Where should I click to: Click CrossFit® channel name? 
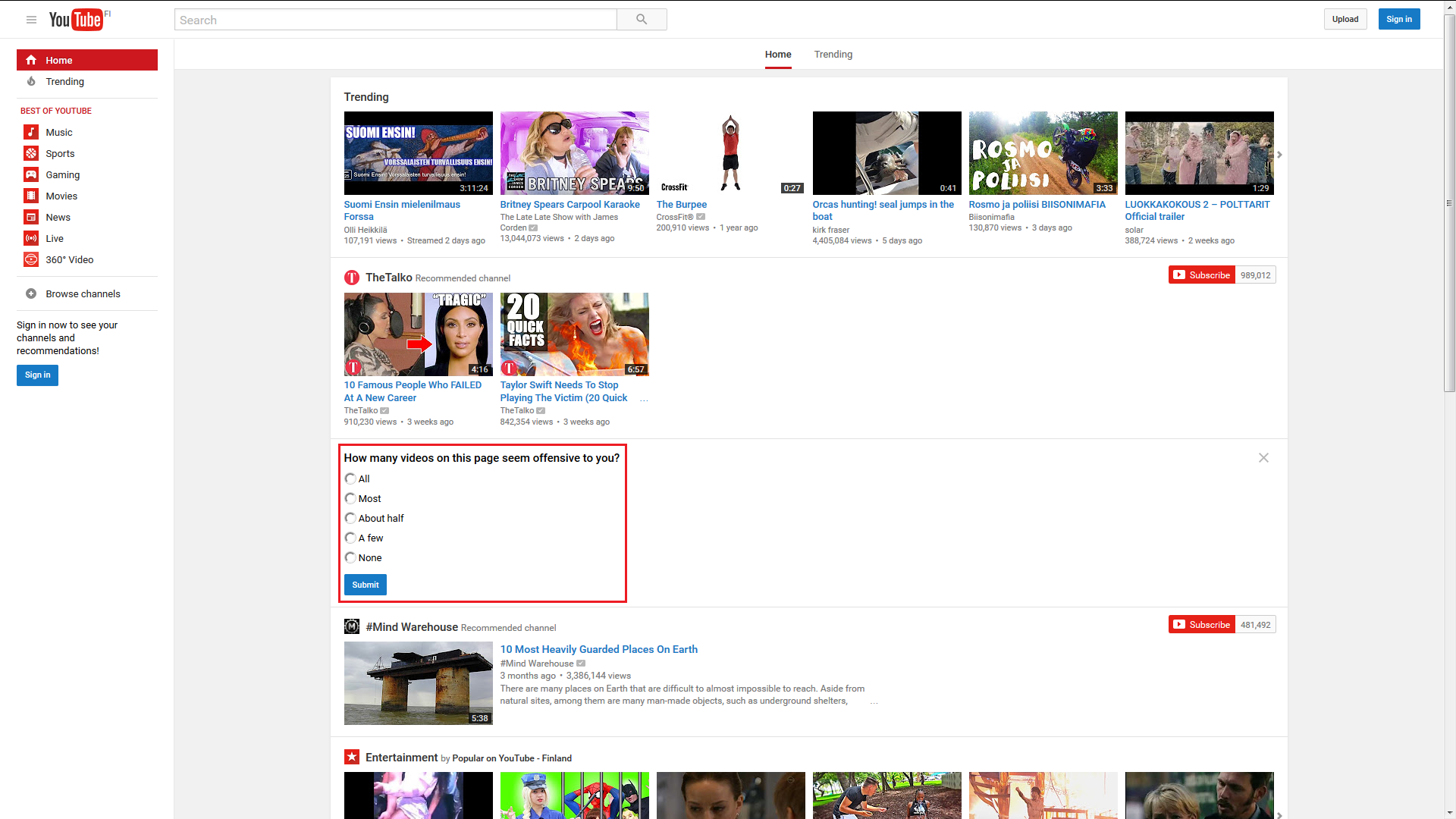tap(675, 217)
